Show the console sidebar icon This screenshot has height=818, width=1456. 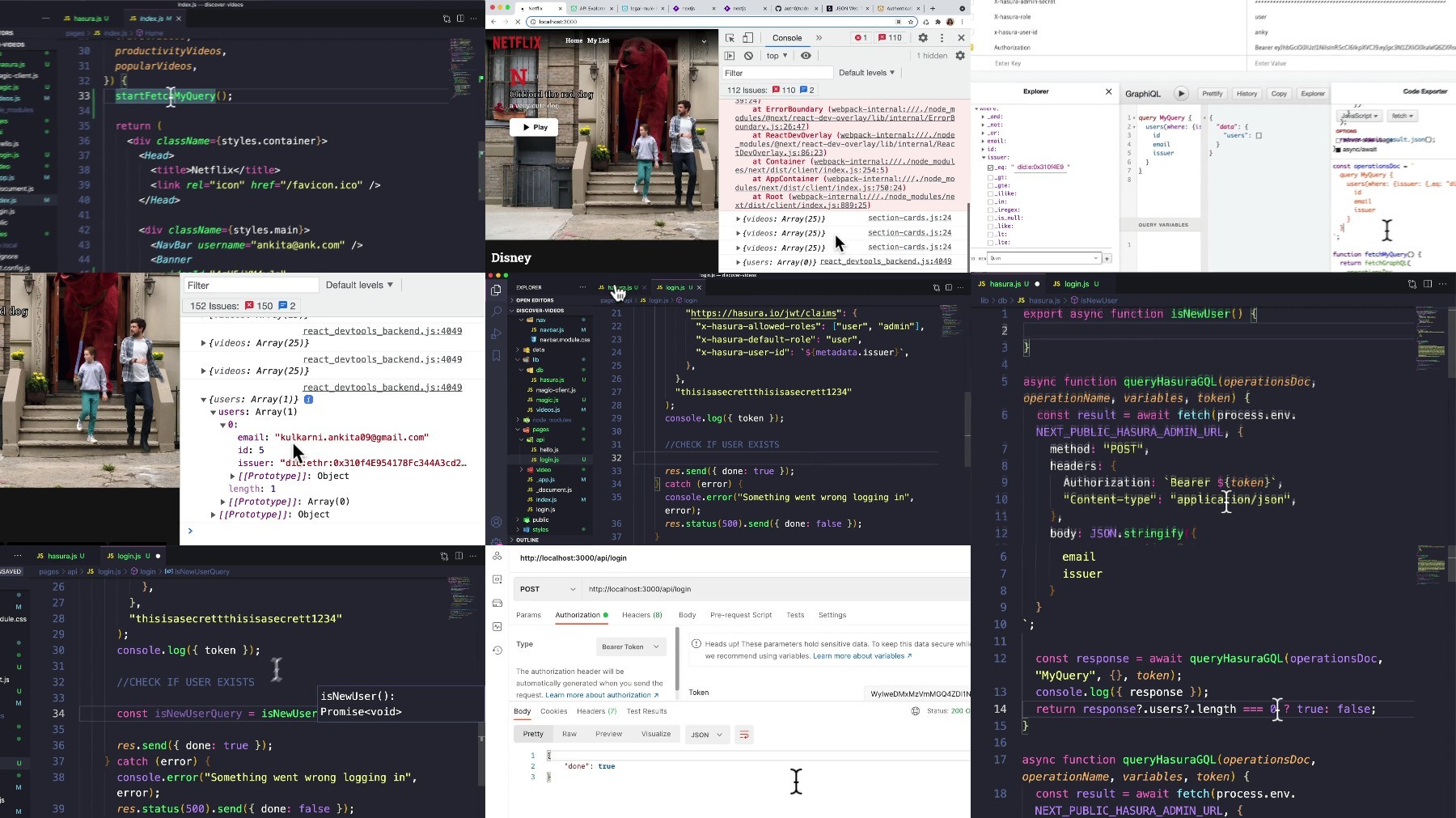[730, 56]
